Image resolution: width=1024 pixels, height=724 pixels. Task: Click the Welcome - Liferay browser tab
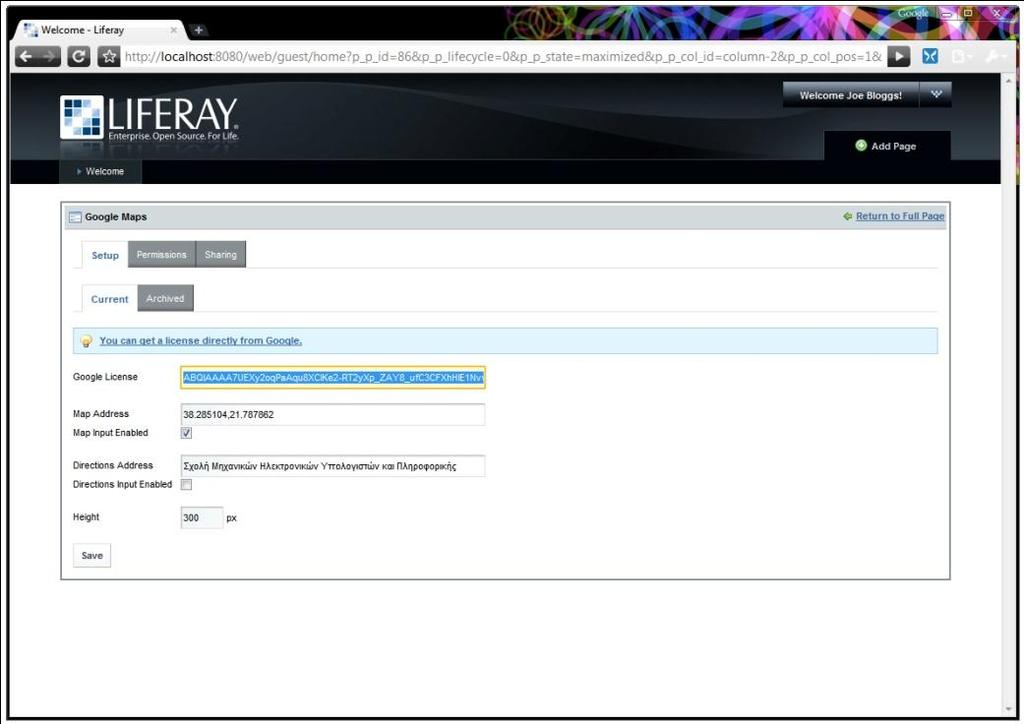click(101, 30)
